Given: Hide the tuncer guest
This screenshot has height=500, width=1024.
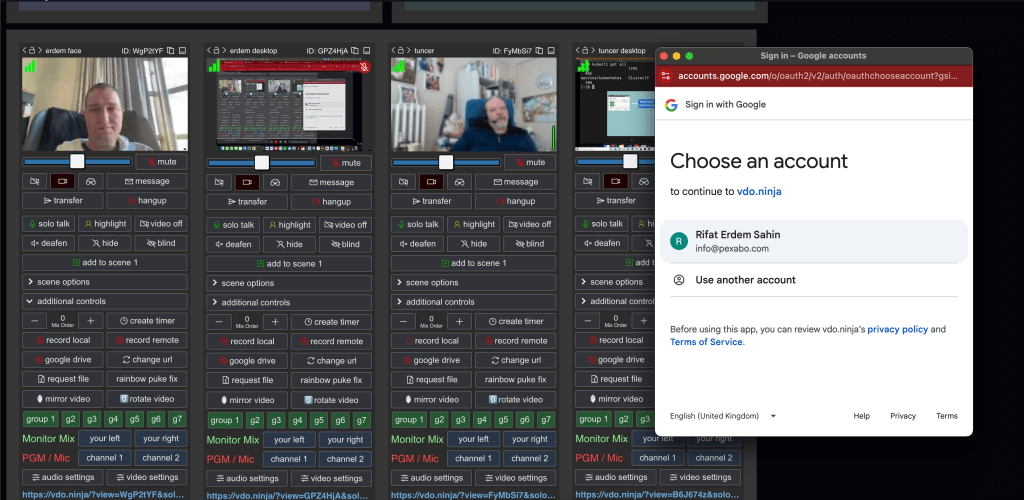Looking at the screenshot, I should (474, 243).
